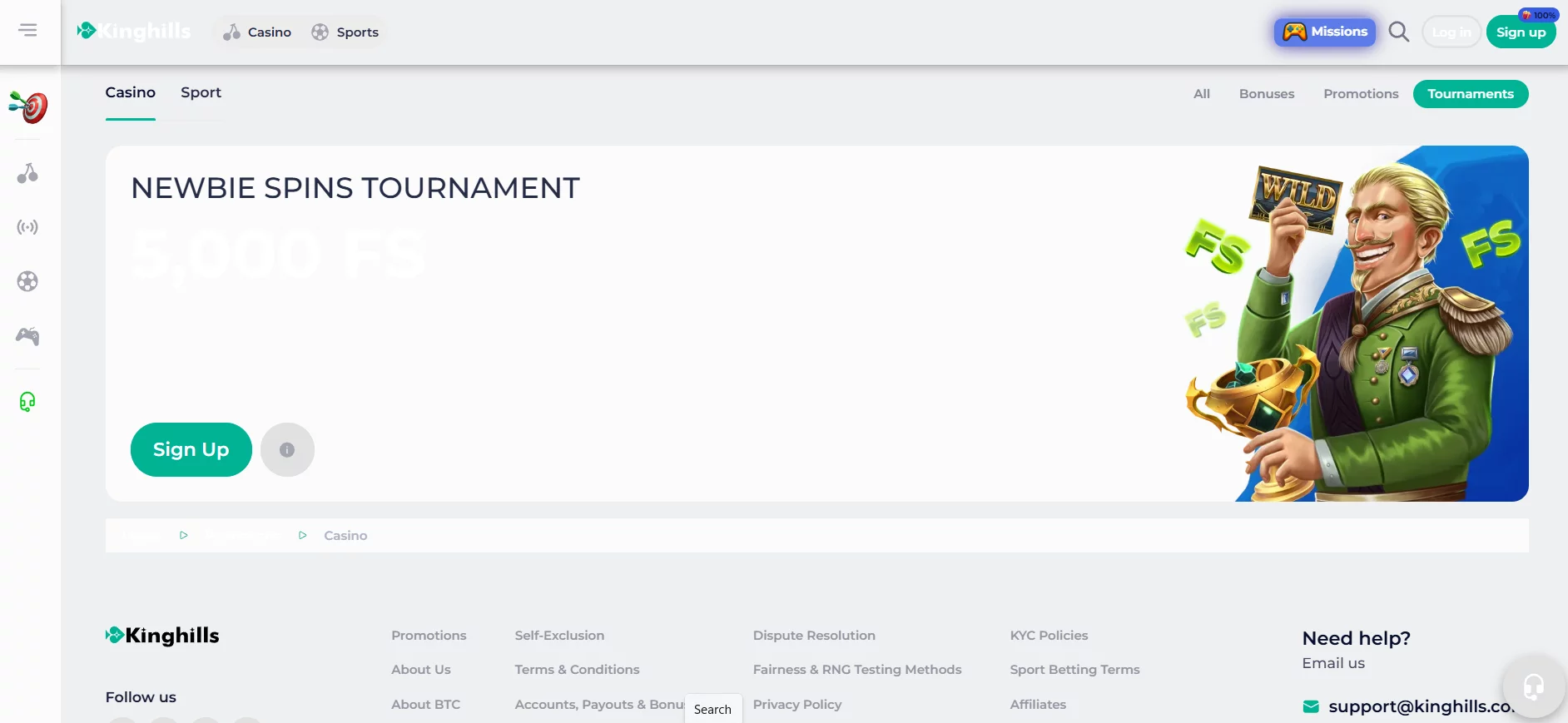This screenshot has height=723, width=1568.
Task: Open floating live chat headset bubble
Action: (x=1533, y=686)
